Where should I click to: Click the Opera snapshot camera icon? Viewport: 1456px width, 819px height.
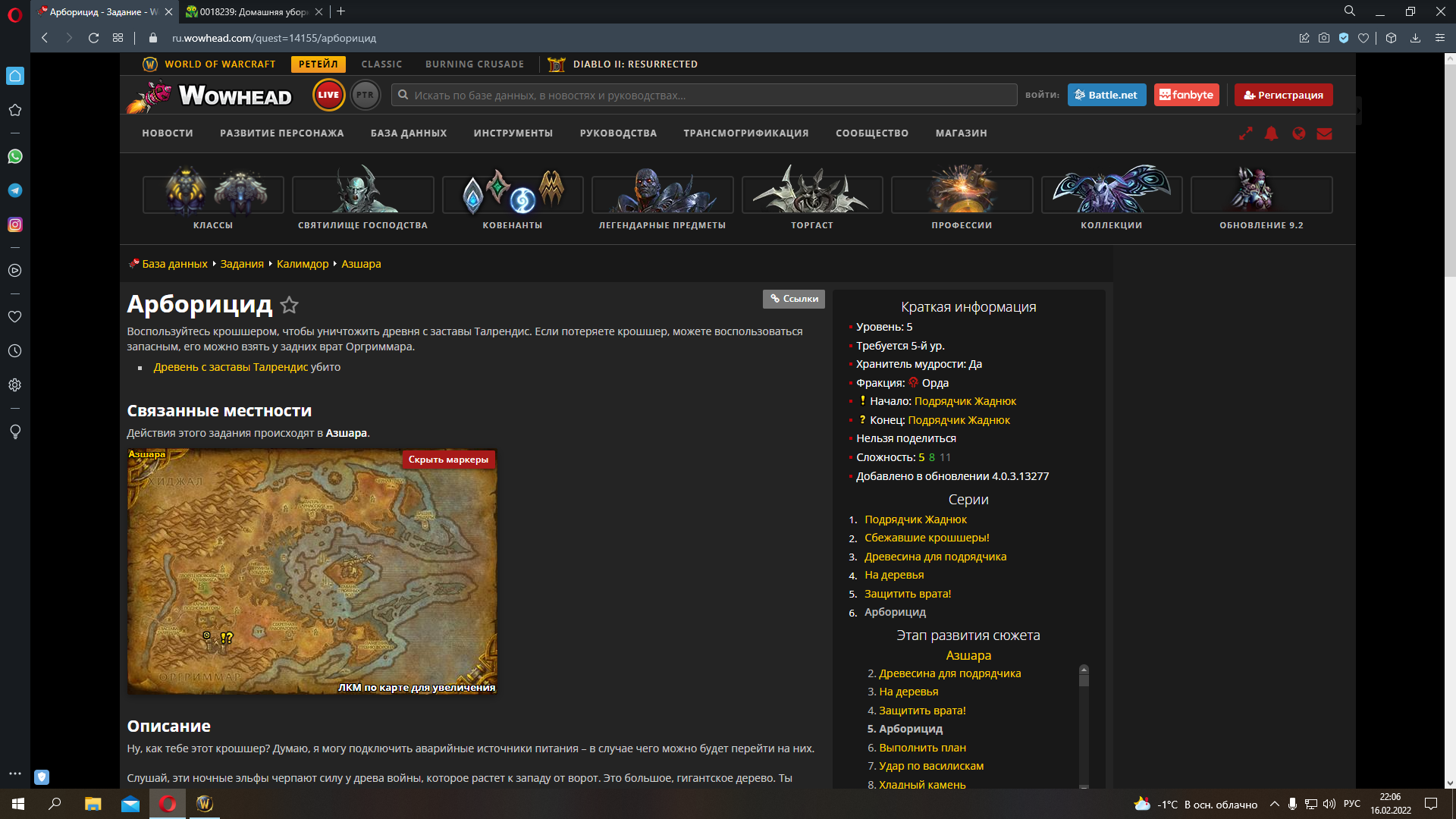pyautogui.click(x=1324, y=38)
